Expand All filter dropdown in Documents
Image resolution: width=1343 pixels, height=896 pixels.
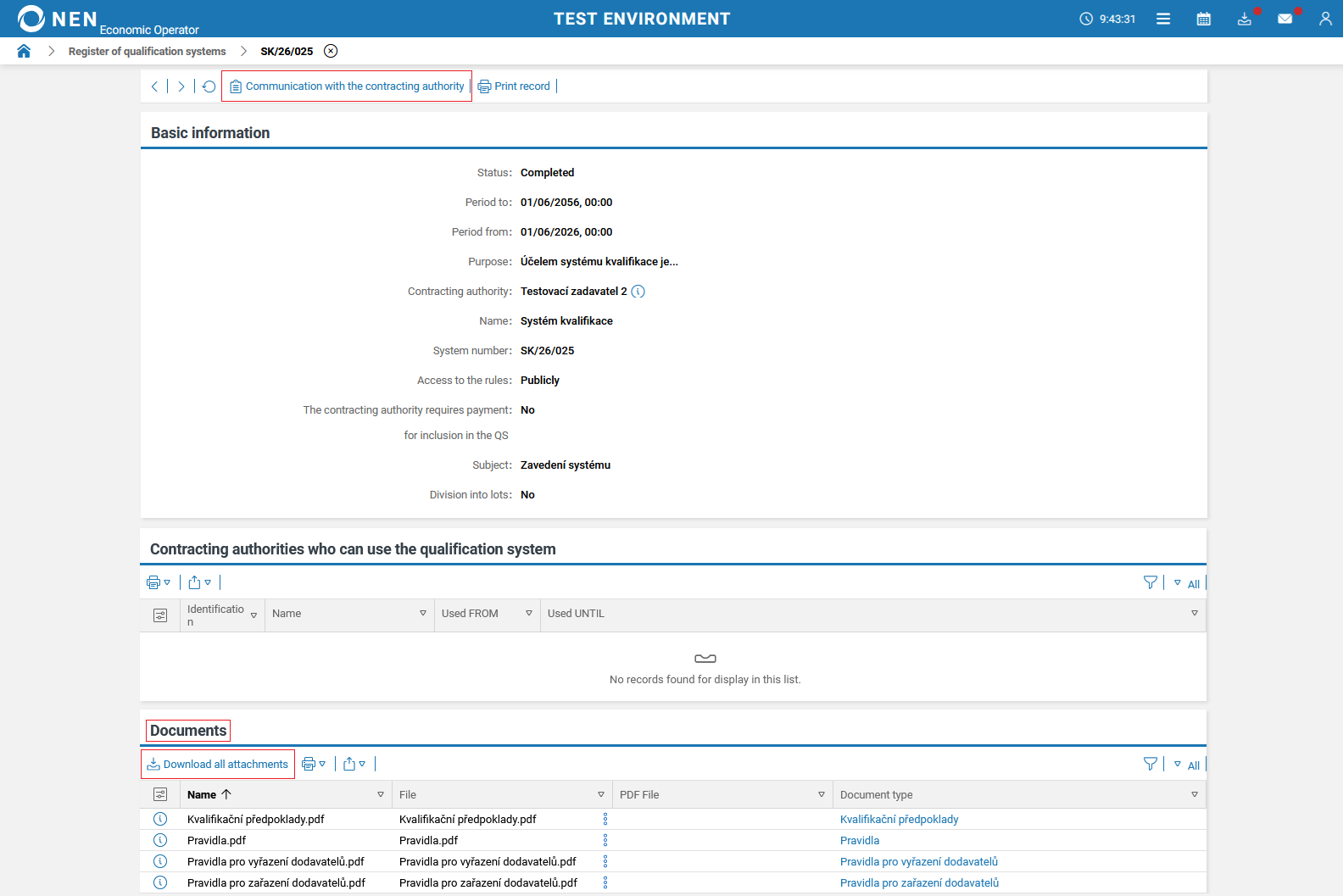tap(1186, 765)
